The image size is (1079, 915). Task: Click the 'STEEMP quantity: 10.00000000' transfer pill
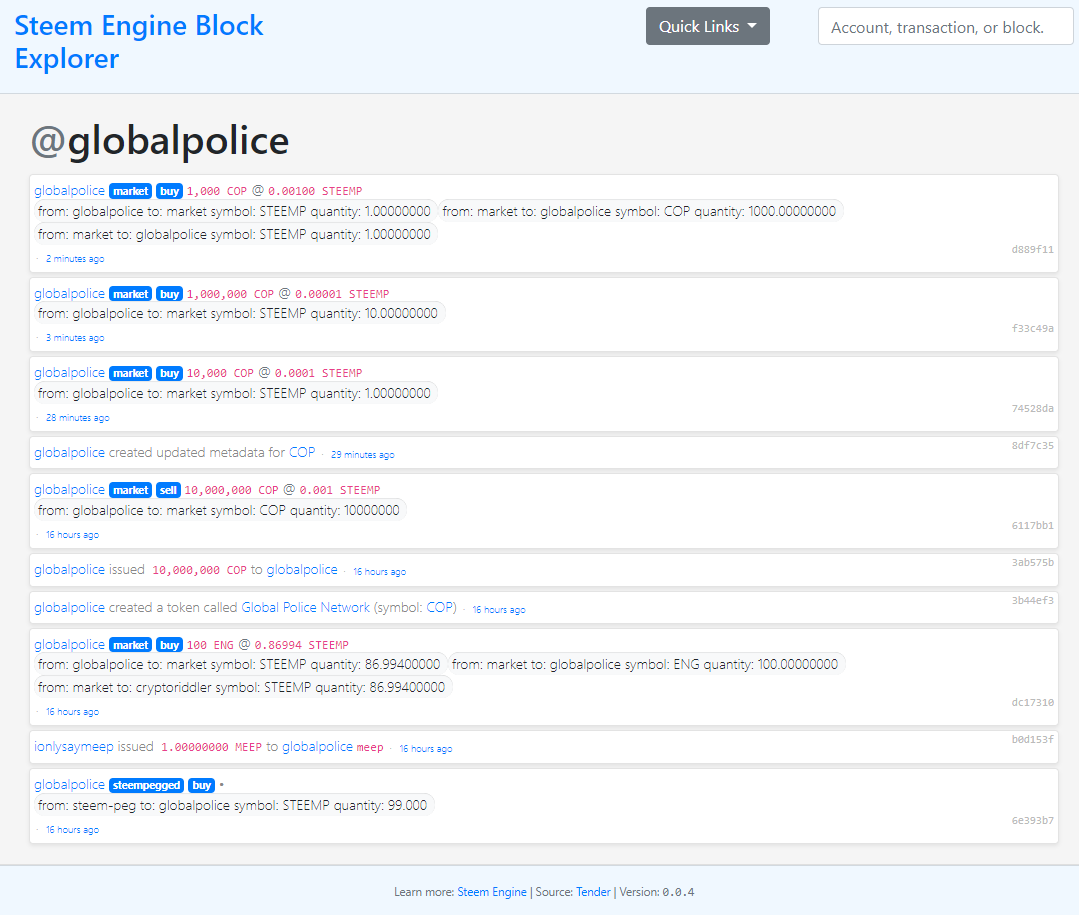(x=238, y=314)
